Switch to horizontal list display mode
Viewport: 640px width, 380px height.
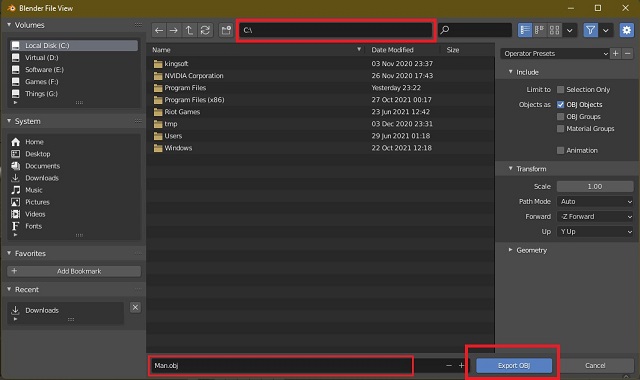pyautogui.click(x=540, y=30)
